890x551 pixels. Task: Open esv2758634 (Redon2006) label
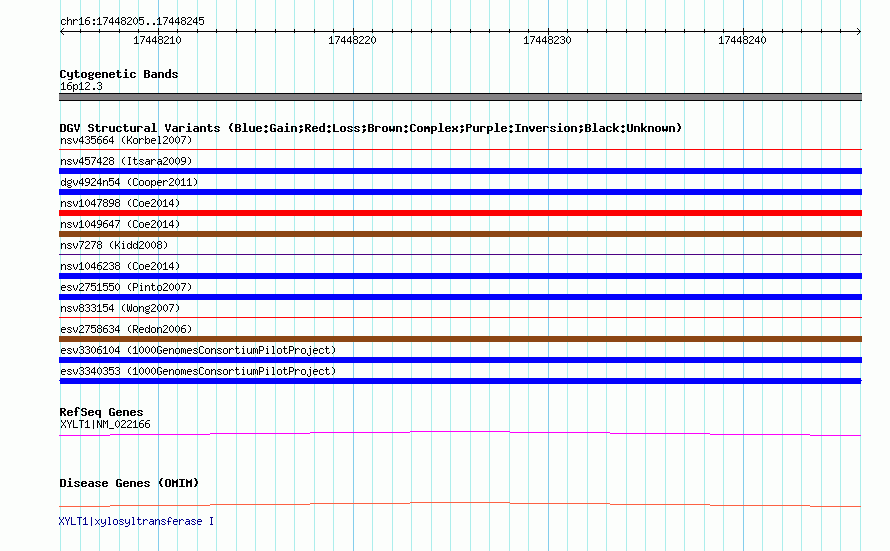(126, 329)
